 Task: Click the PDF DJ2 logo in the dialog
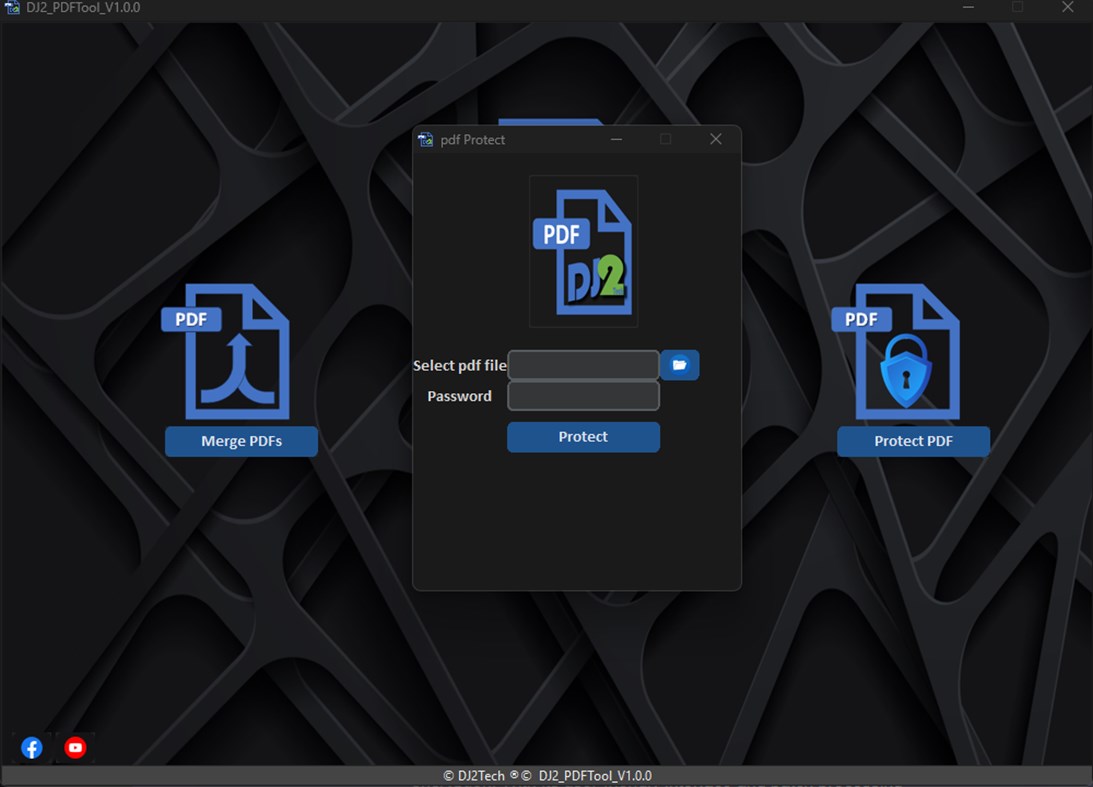pyautogui.click(x=583, y=250)
